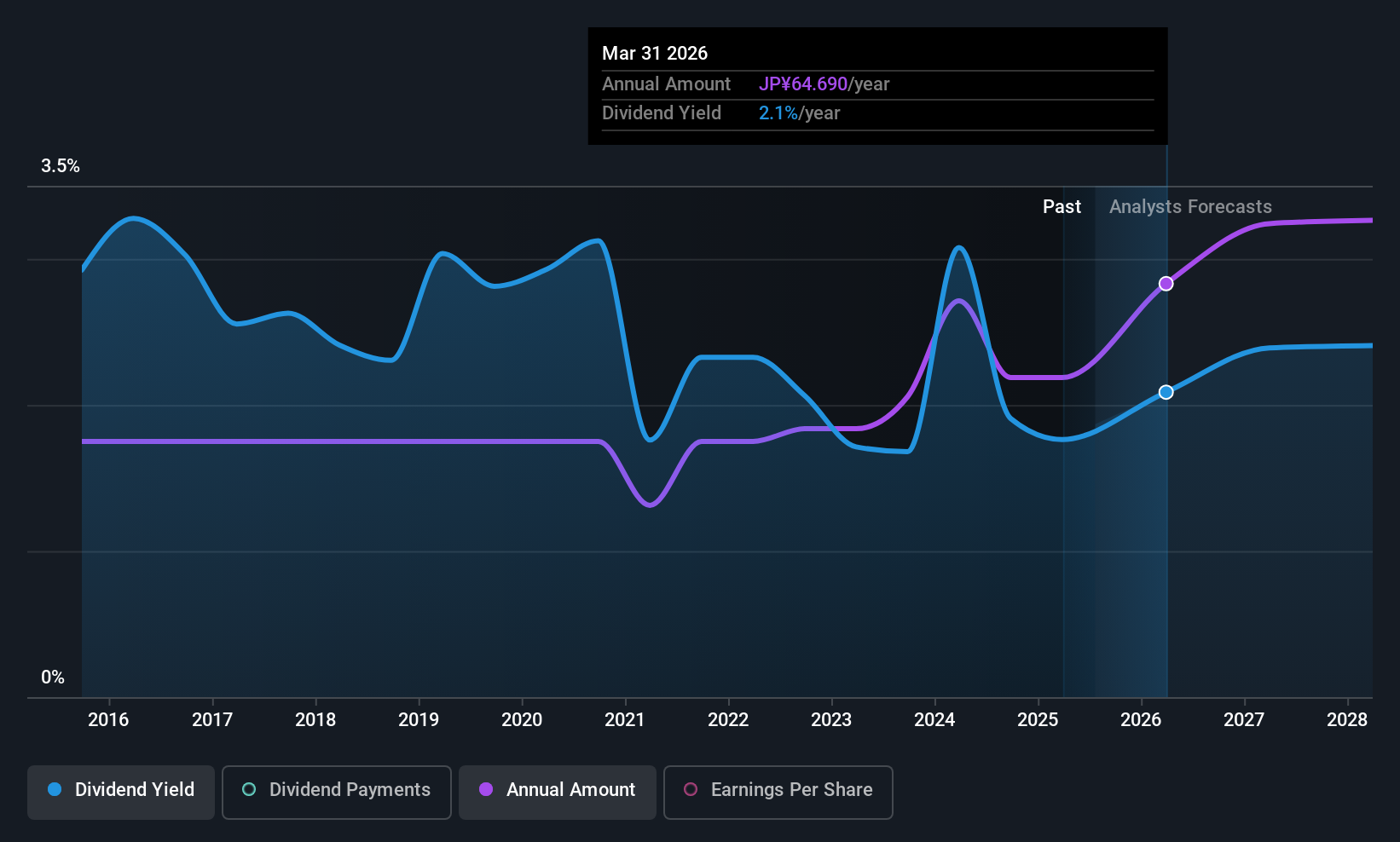Click the 2025 x-axis label
The height and width of the screenshot is (842, 1400).
(1038, 720)
